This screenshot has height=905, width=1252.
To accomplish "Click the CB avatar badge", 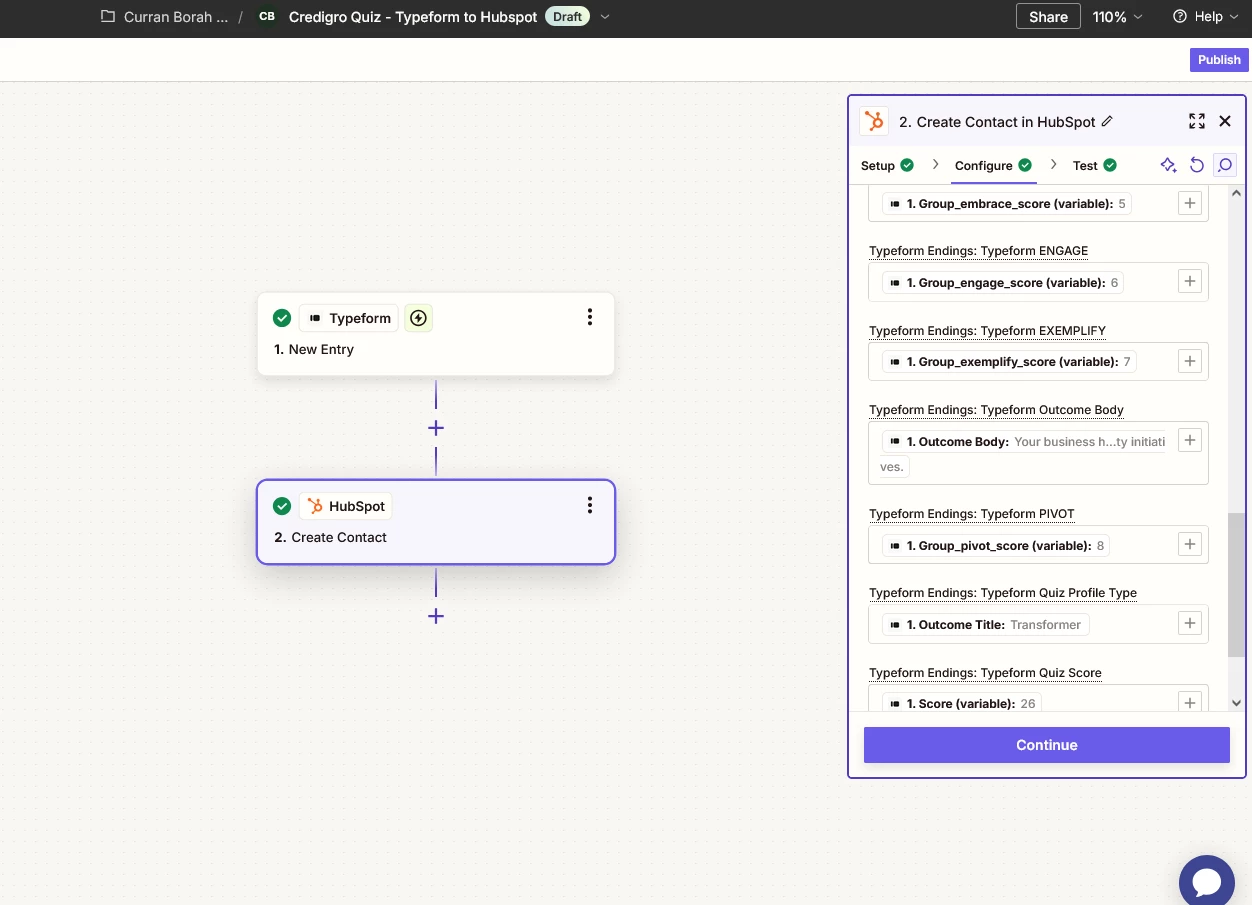I will tap(267, 17).
